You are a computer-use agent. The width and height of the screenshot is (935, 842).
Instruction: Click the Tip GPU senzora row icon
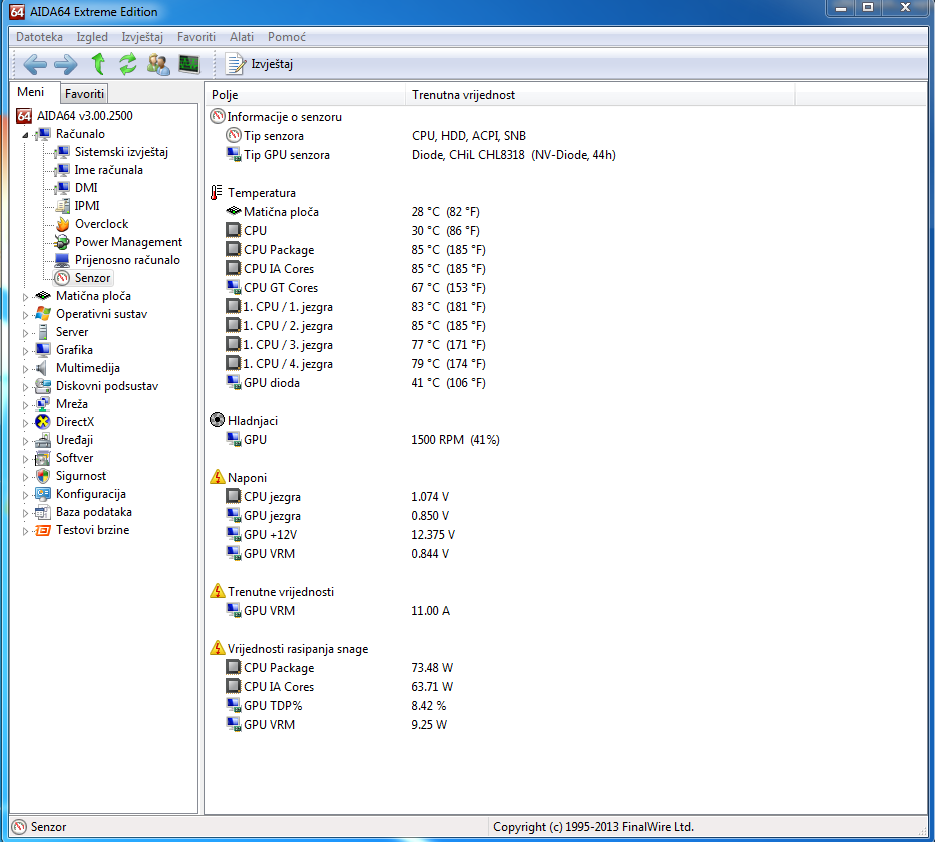pos(234,154)
